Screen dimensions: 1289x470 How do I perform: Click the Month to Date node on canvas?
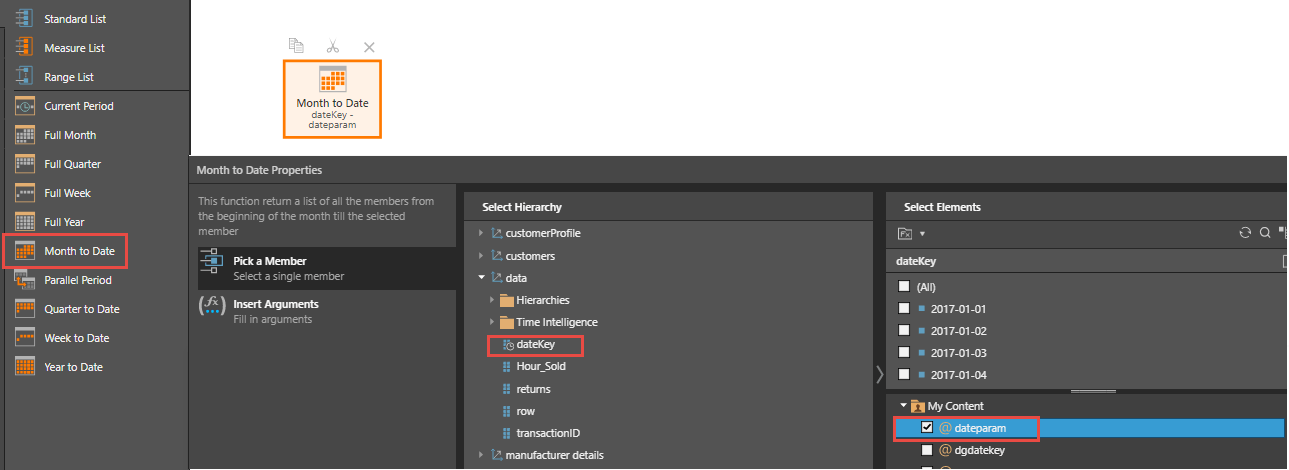click(333, 99)
